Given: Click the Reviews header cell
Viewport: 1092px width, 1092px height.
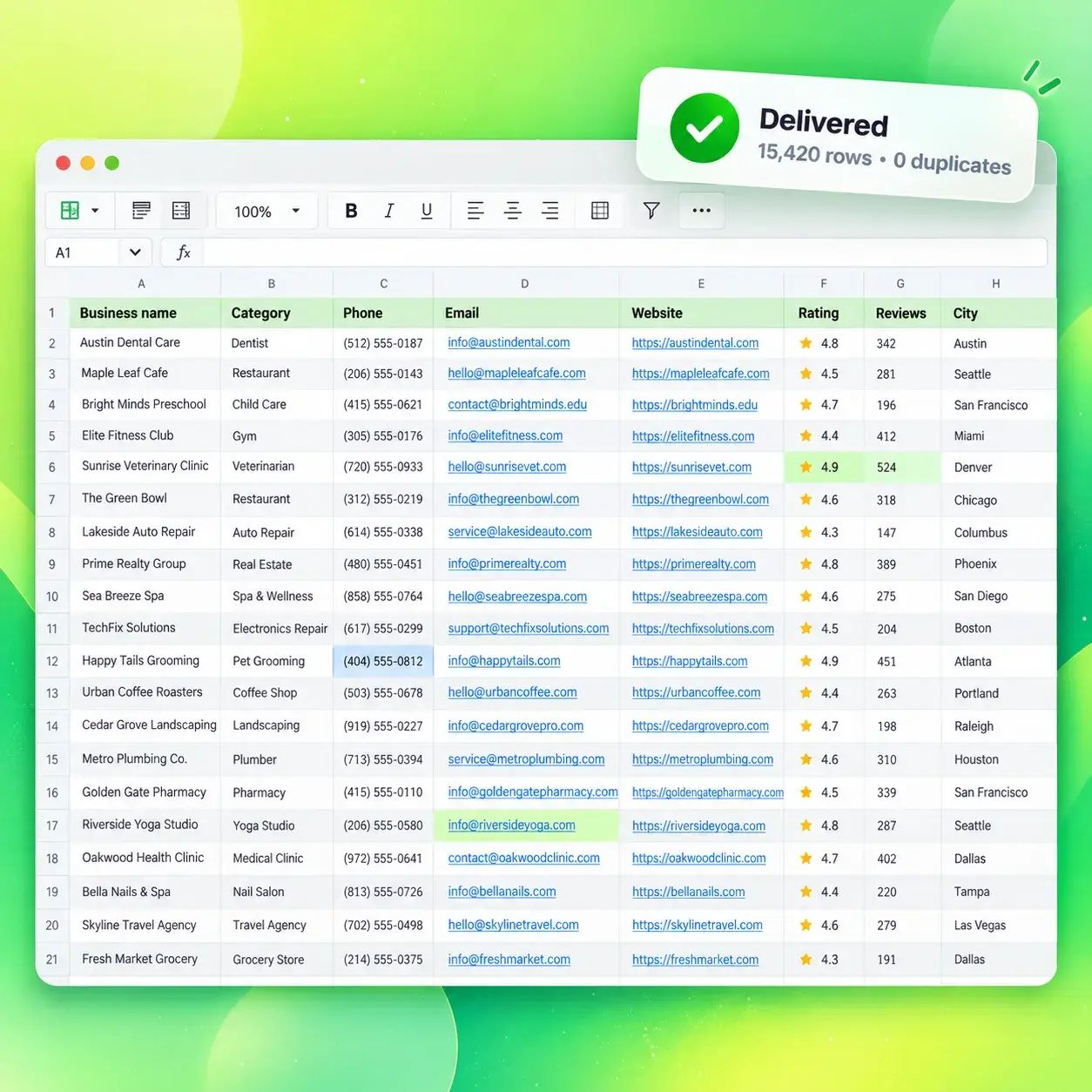Looking at the screenshot, I should pyautogui.click(x=902, y=313).
